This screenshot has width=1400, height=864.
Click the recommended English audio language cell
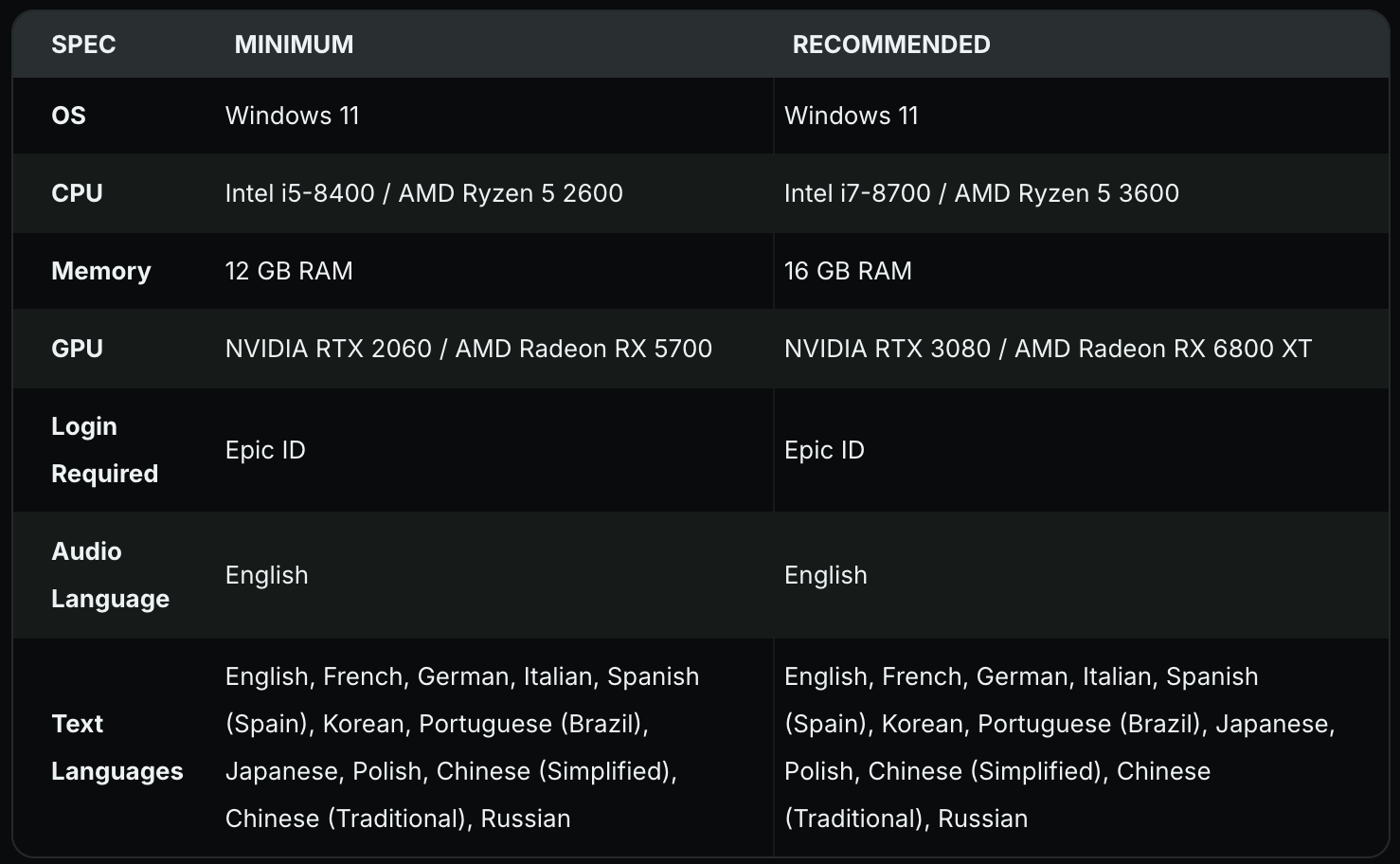point(825,575)
